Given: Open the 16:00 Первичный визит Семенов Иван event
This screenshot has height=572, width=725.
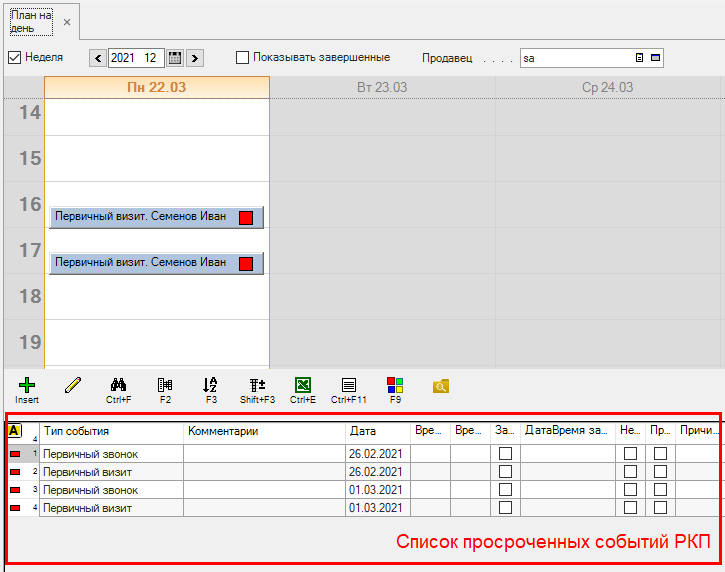Looking at the screenshot, I should (140, 217).
